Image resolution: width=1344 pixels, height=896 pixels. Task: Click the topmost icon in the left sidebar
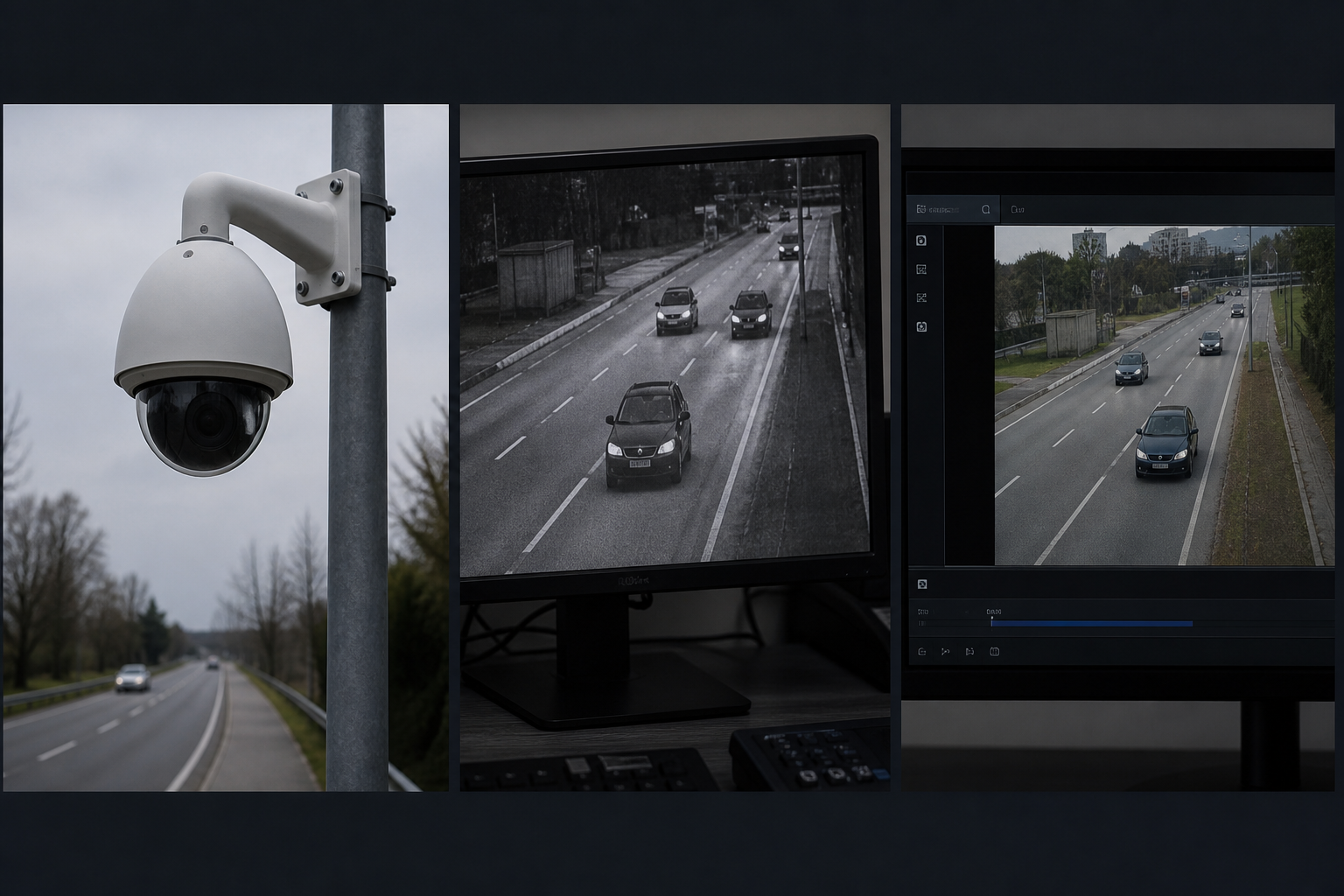(921, 241)
